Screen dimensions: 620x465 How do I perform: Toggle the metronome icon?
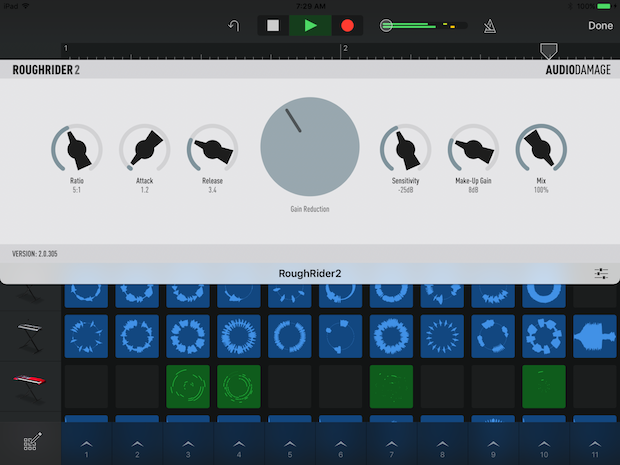click(490, 26)
